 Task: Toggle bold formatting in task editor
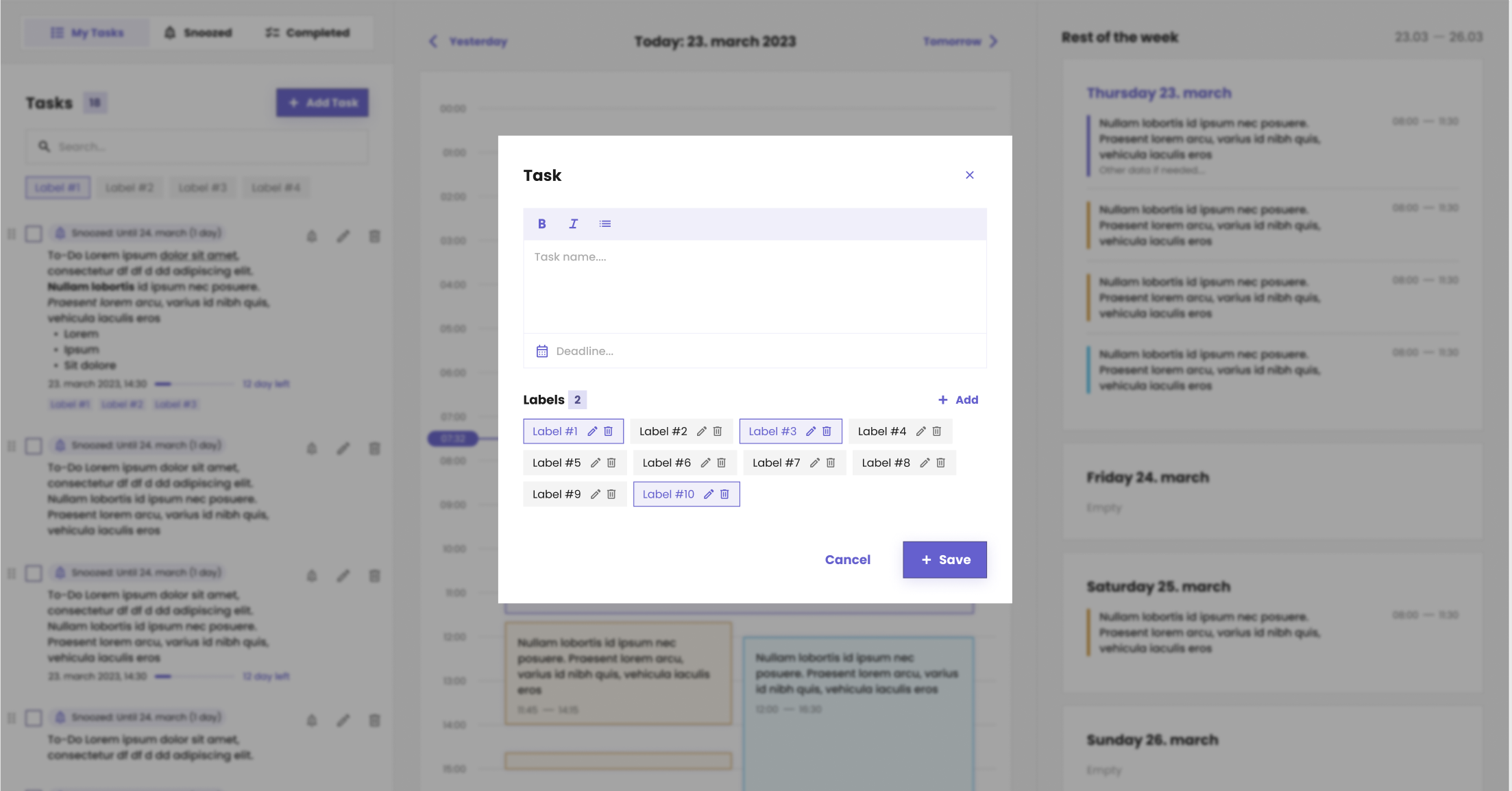[541, 223]
